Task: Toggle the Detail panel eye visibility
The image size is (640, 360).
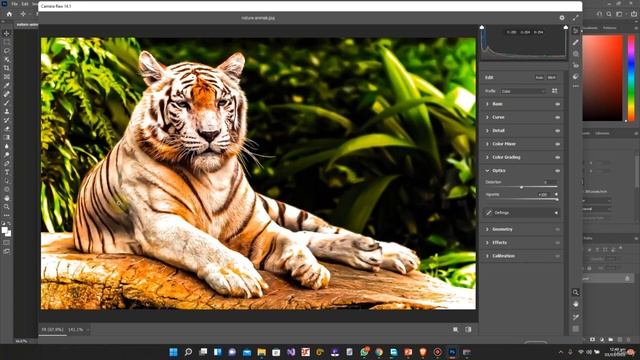Action: pos(557,131)
